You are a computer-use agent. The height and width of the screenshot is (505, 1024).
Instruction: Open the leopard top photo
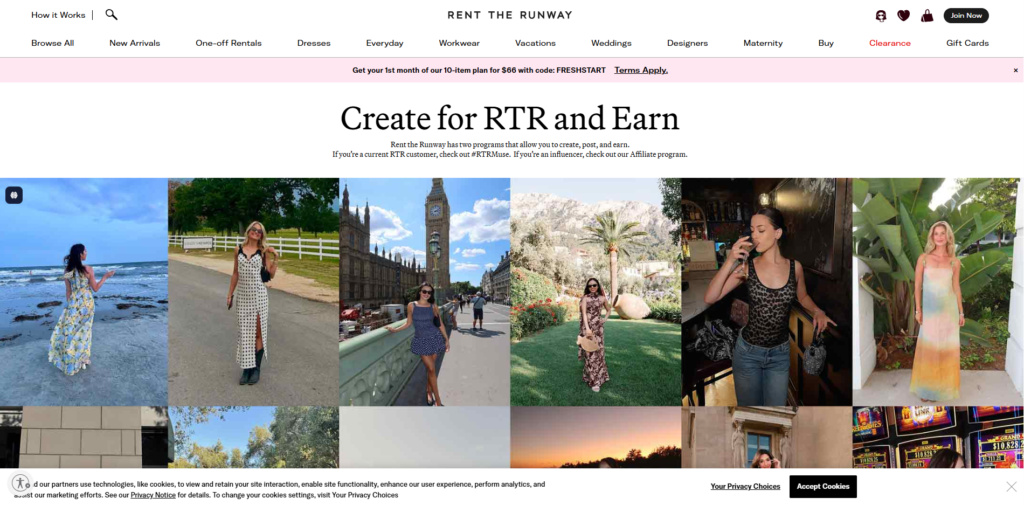click(767, 292)
